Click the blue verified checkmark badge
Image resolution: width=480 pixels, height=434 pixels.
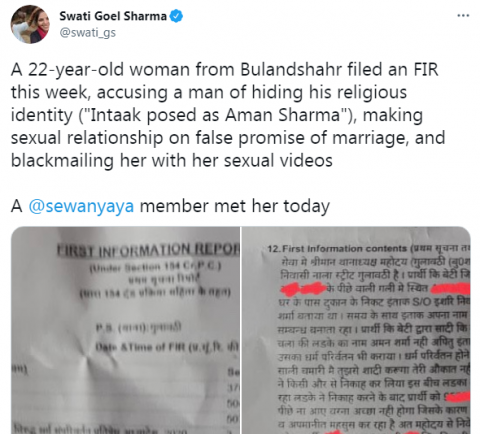tap(176, 16)
